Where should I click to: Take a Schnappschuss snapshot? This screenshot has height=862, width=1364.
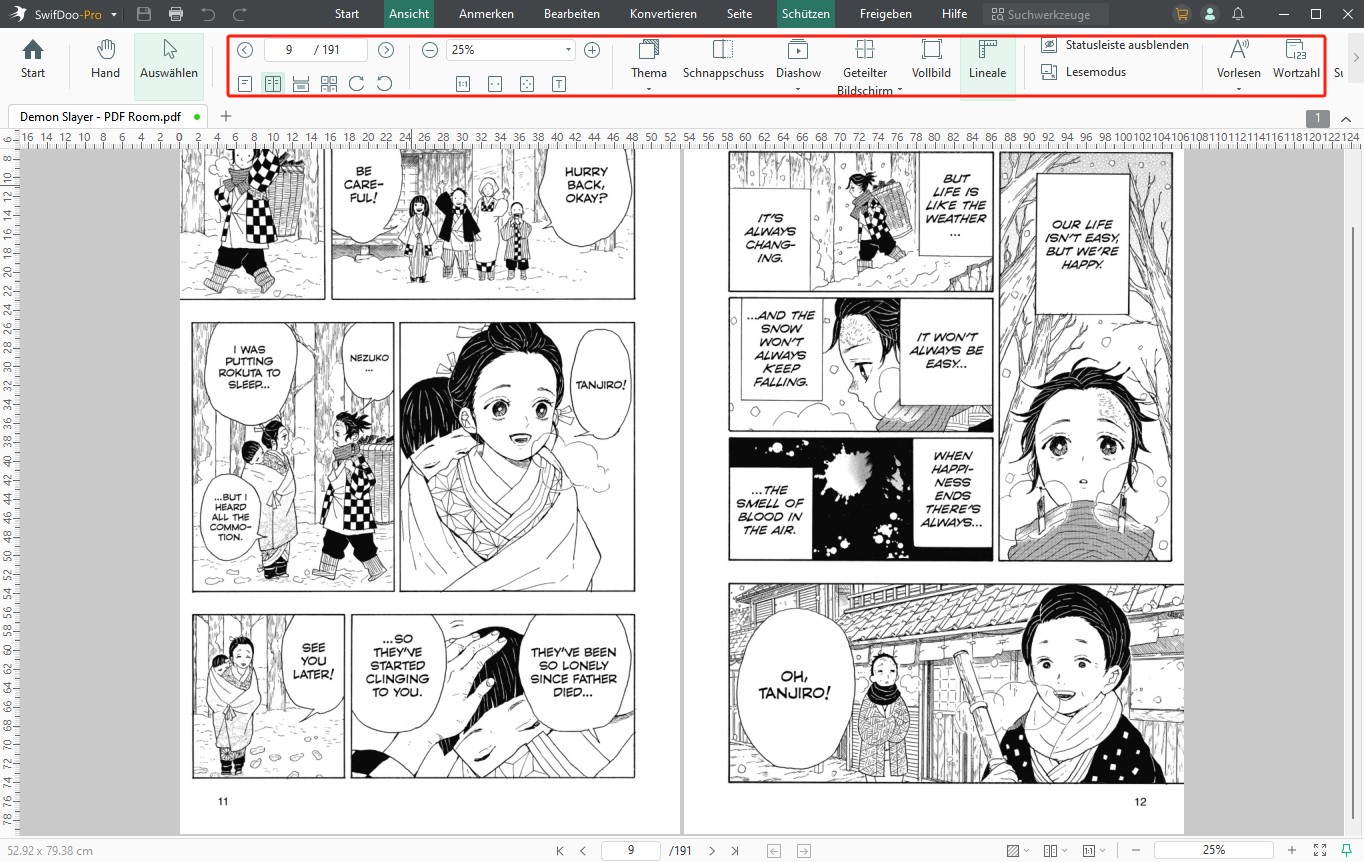723,59
